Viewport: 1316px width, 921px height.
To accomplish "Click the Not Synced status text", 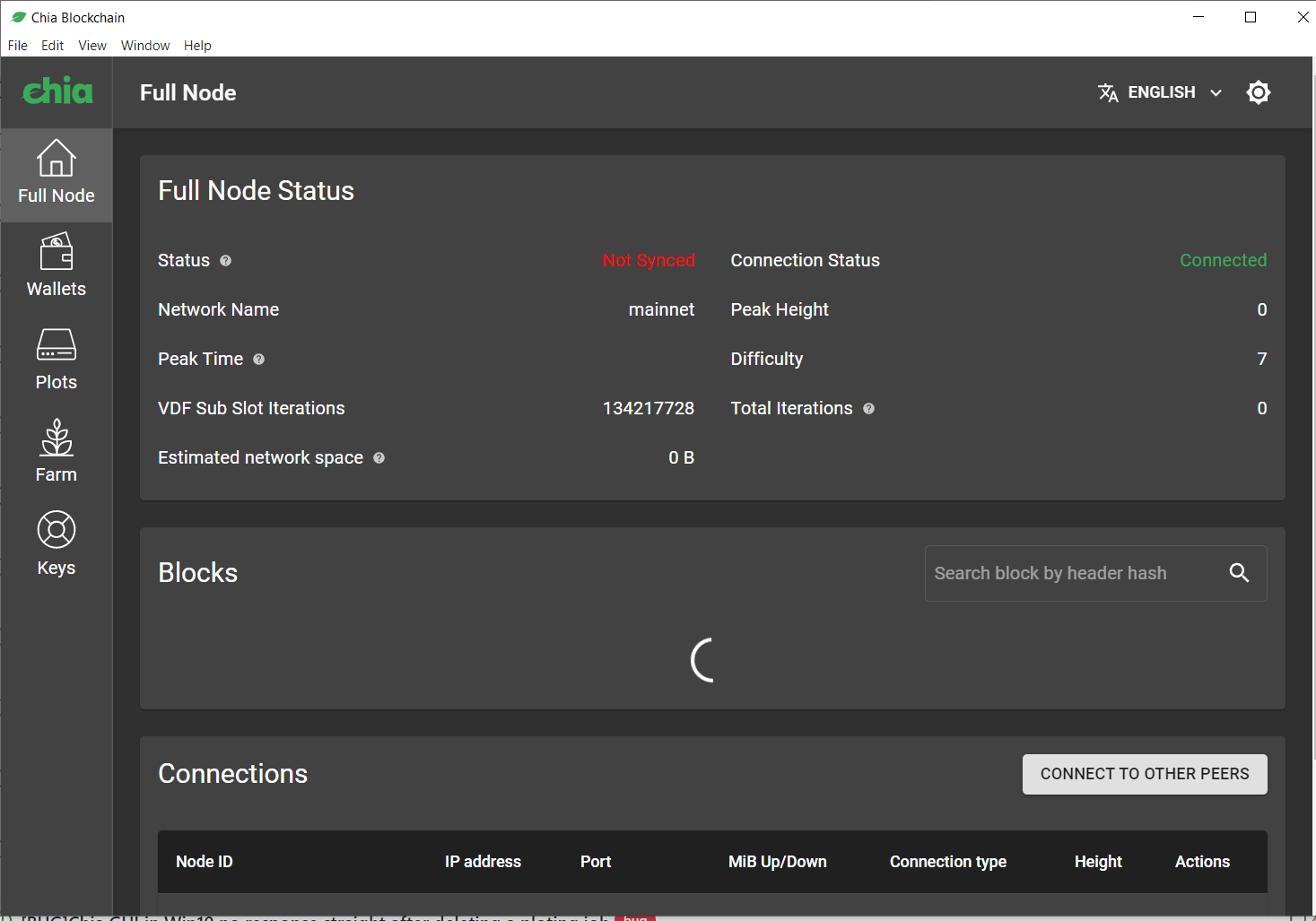I will (649, 260).
